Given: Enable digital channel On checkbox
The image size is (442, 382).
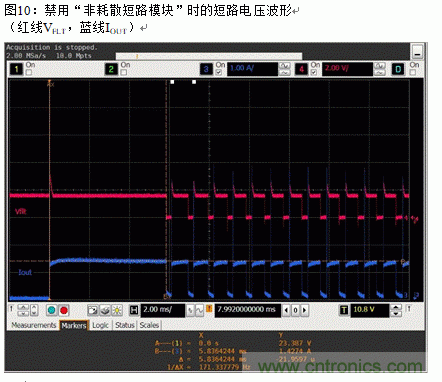Looking at the screenshot, I should (x=413, y=72).
